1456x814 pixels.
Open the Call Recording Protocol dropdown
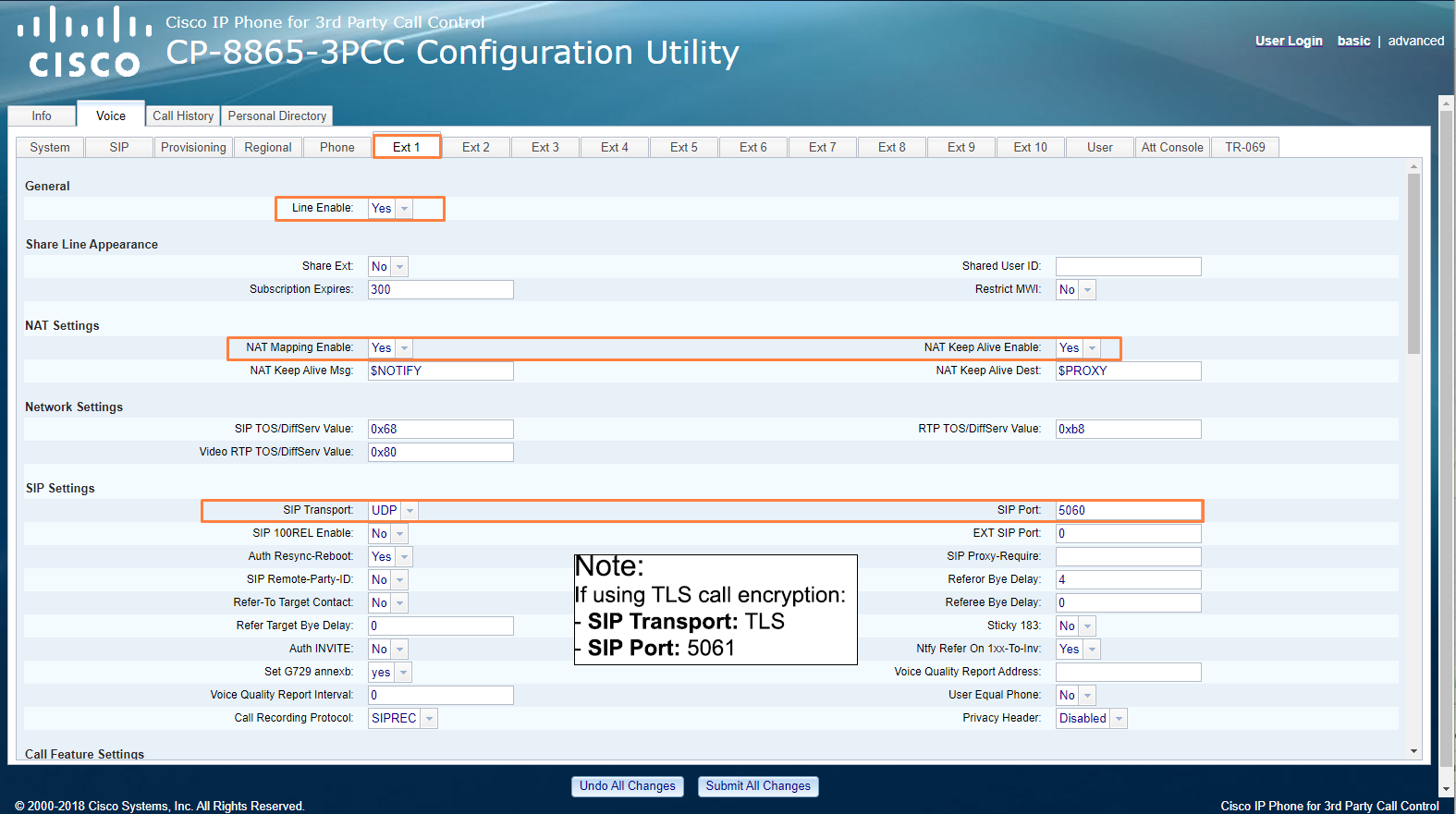(403, 719)
